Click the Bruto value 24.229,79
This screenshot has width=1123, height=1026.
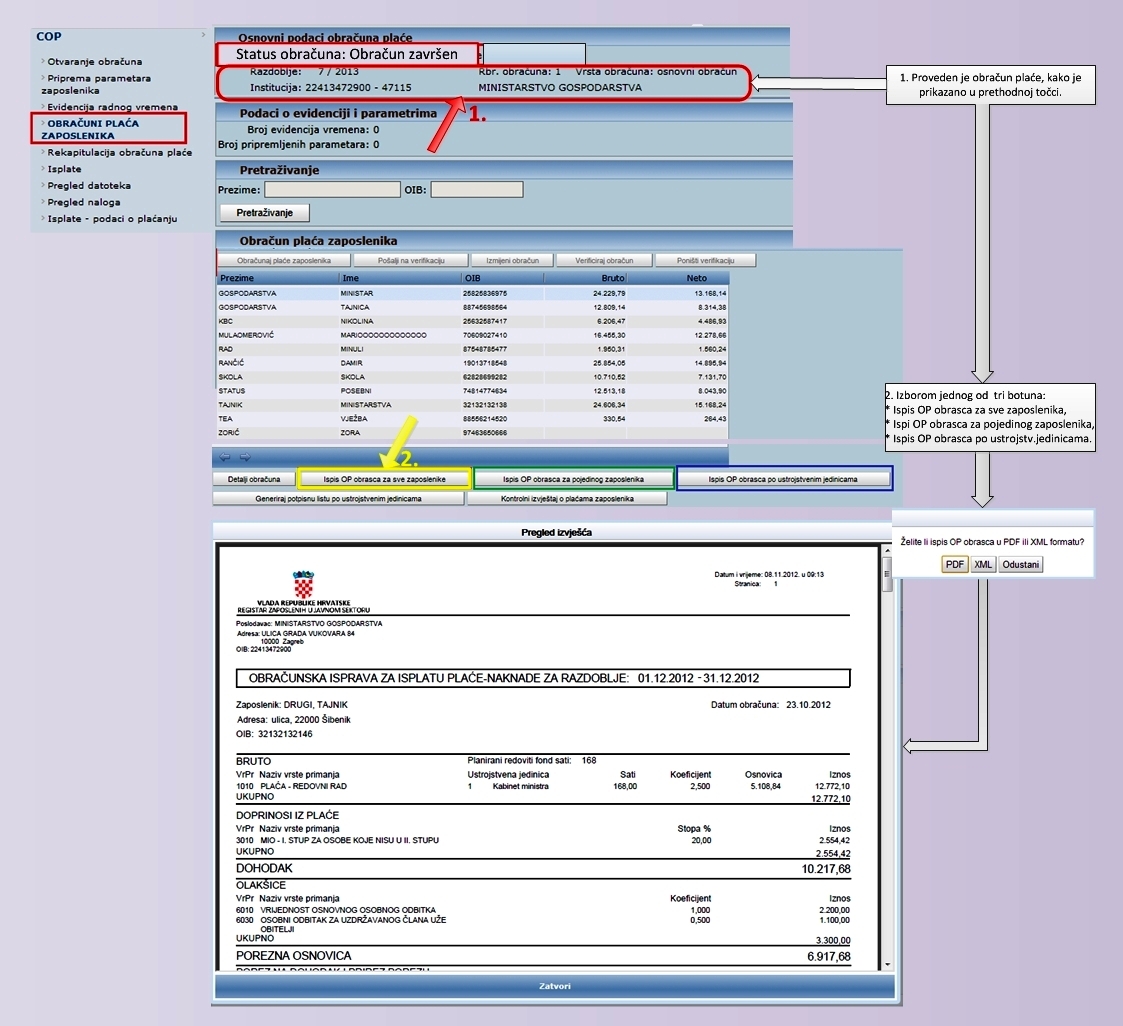click(609, 294)
